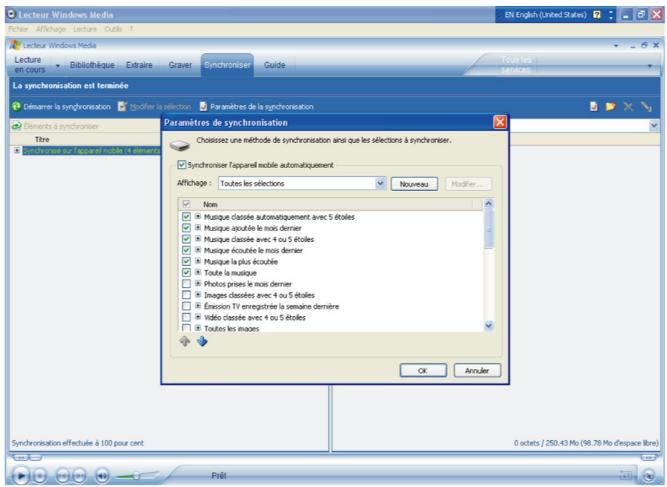667x487 pixels.
Task: Switch to the Graver tab
Action: tap(180, 65)
